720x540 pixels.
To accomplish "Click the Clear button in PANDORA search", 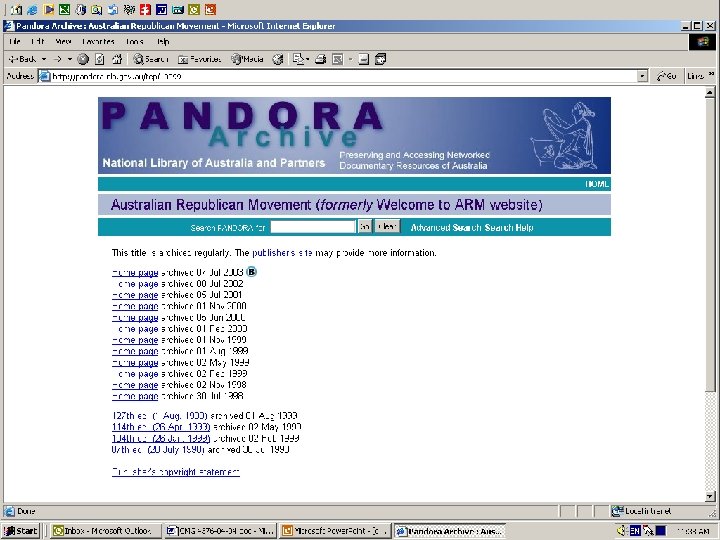I will point(387,227).
